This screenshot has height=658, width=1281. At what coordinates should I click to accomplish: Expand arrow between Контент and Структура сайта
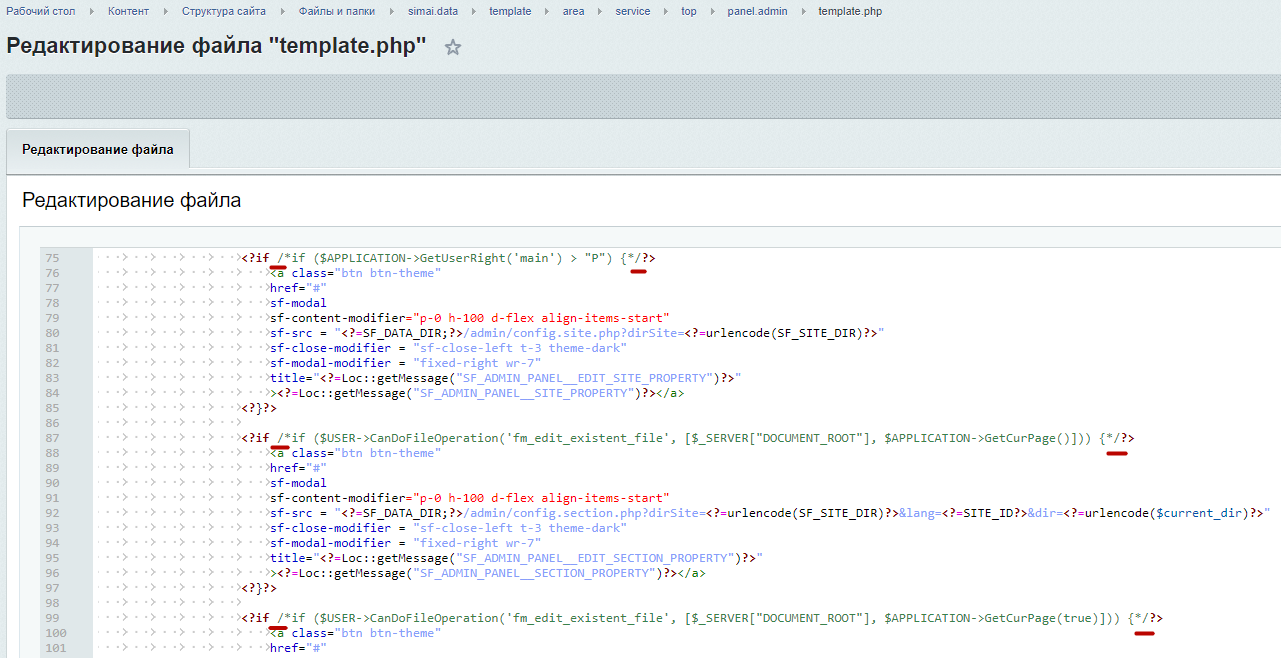165,11
